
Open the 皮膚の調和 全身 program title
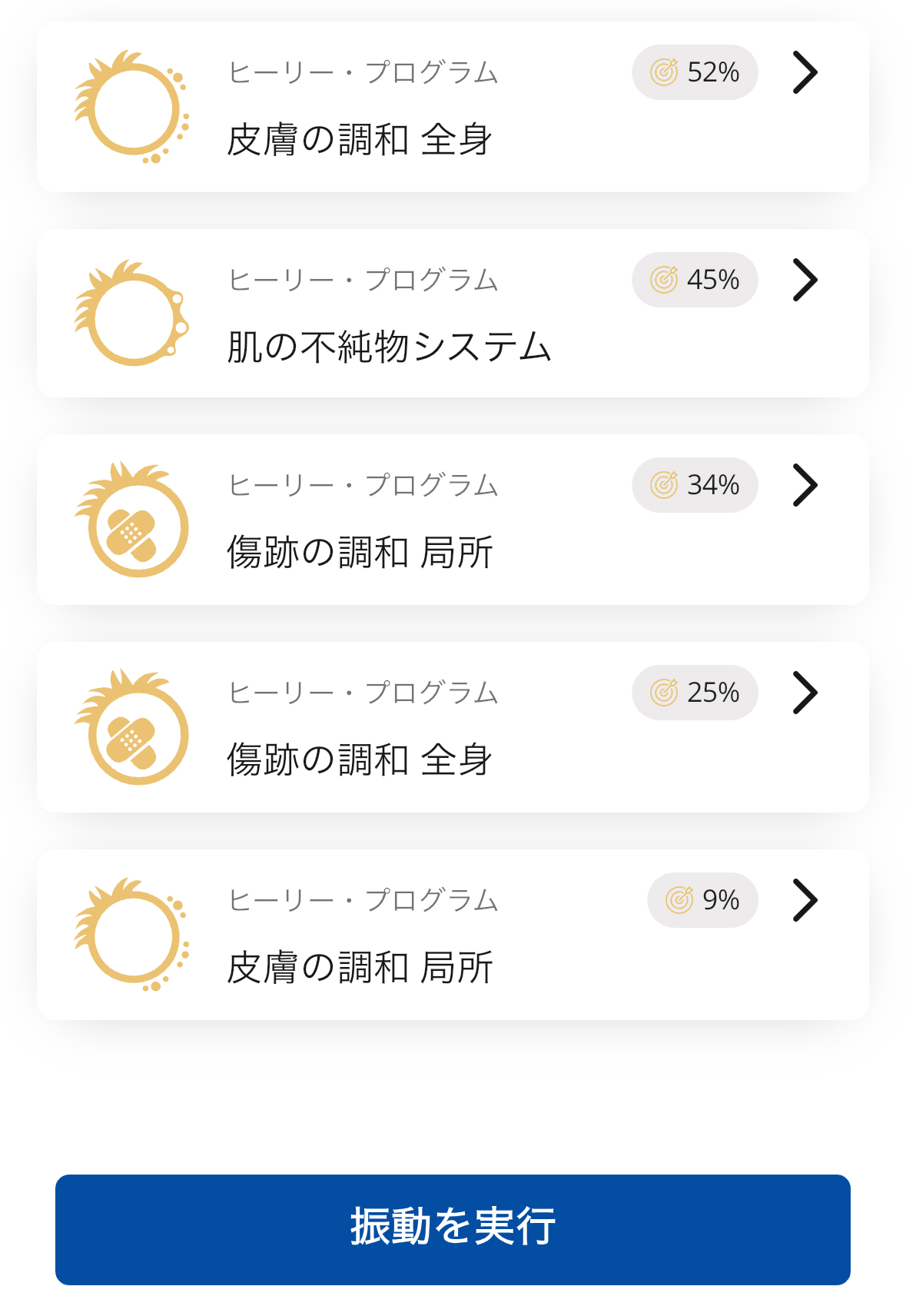coord(360,140)
